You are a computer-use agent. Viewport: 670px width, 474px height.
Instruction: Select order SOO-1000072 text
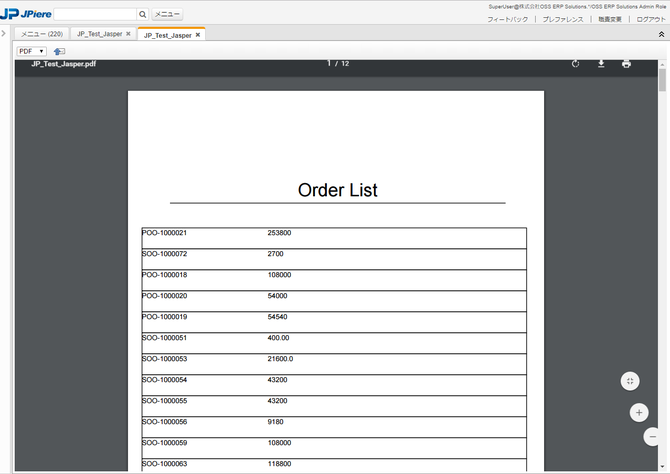tap(165, 254)
